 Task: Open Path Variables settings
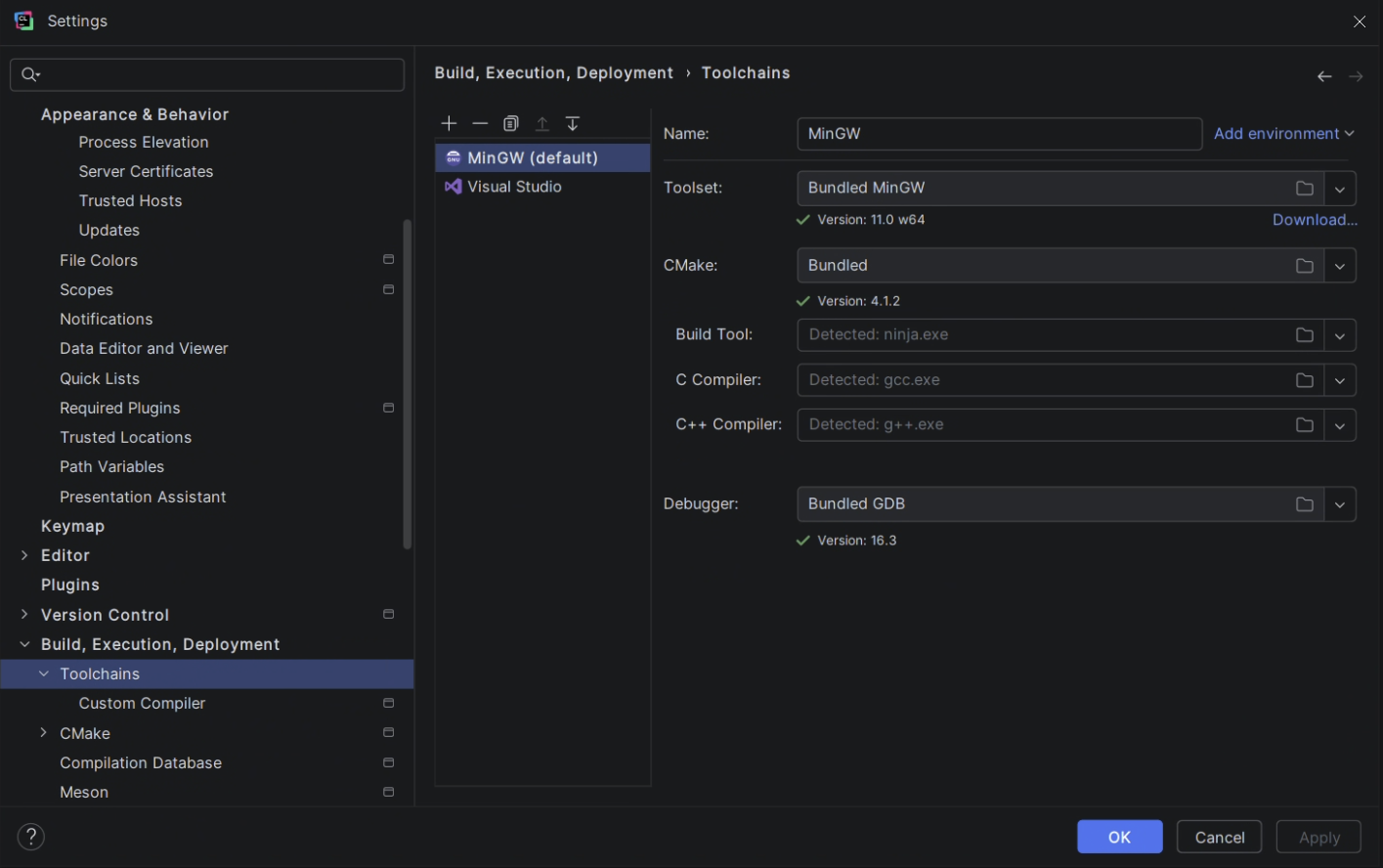pos(111,466)
